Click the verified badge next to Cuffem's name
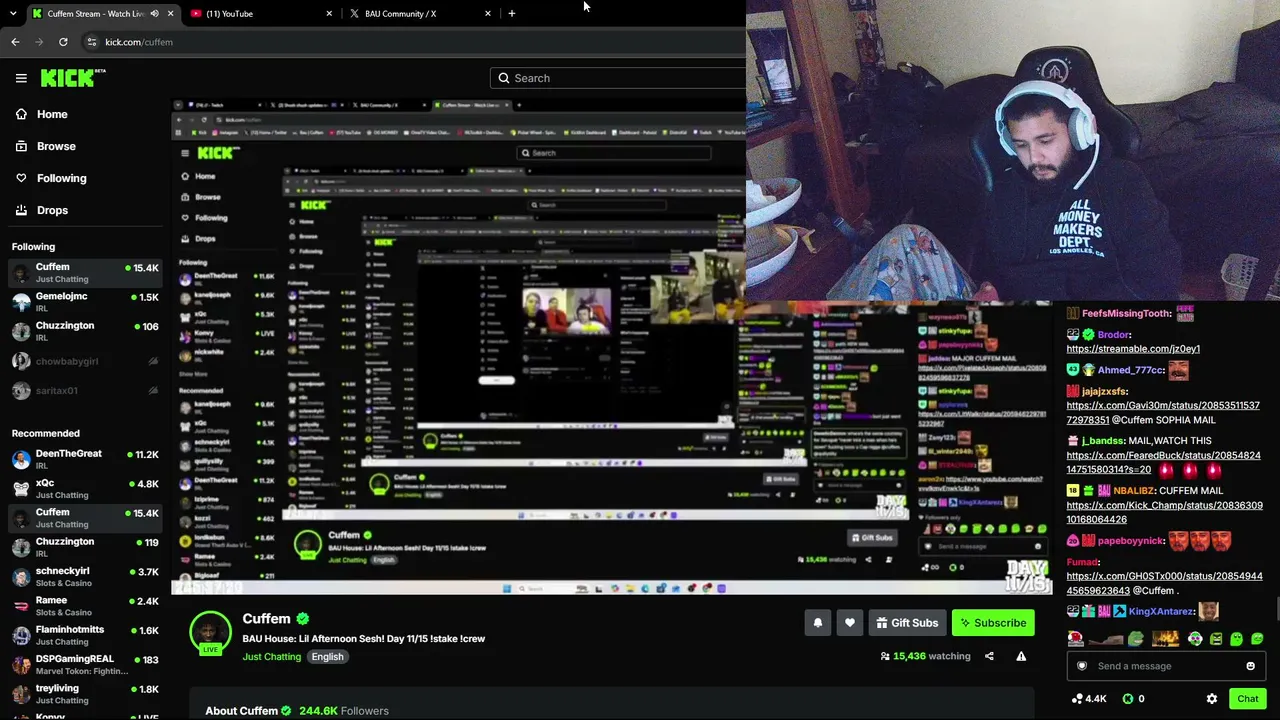The width and height of the screenshot is (1280, 720). (x=303, y=619)
